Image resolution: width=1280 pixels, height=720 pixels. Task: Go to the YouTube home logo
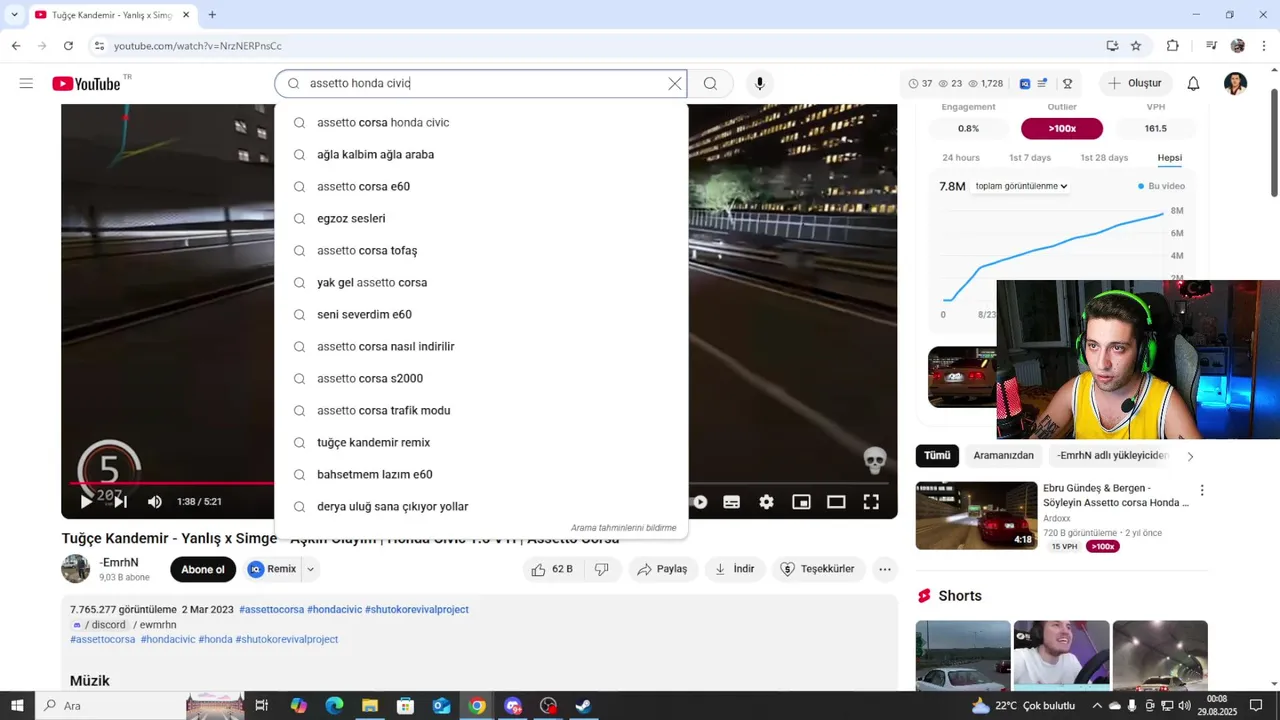pyautogui.click(x=87, y=84)
